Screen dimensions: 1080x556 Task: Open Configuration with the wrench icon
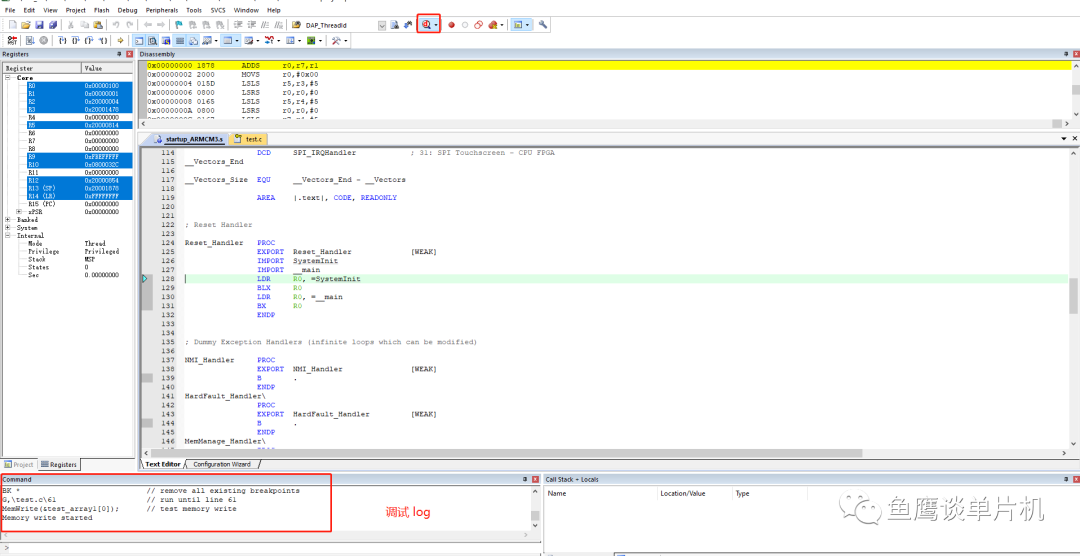(543, 25)
